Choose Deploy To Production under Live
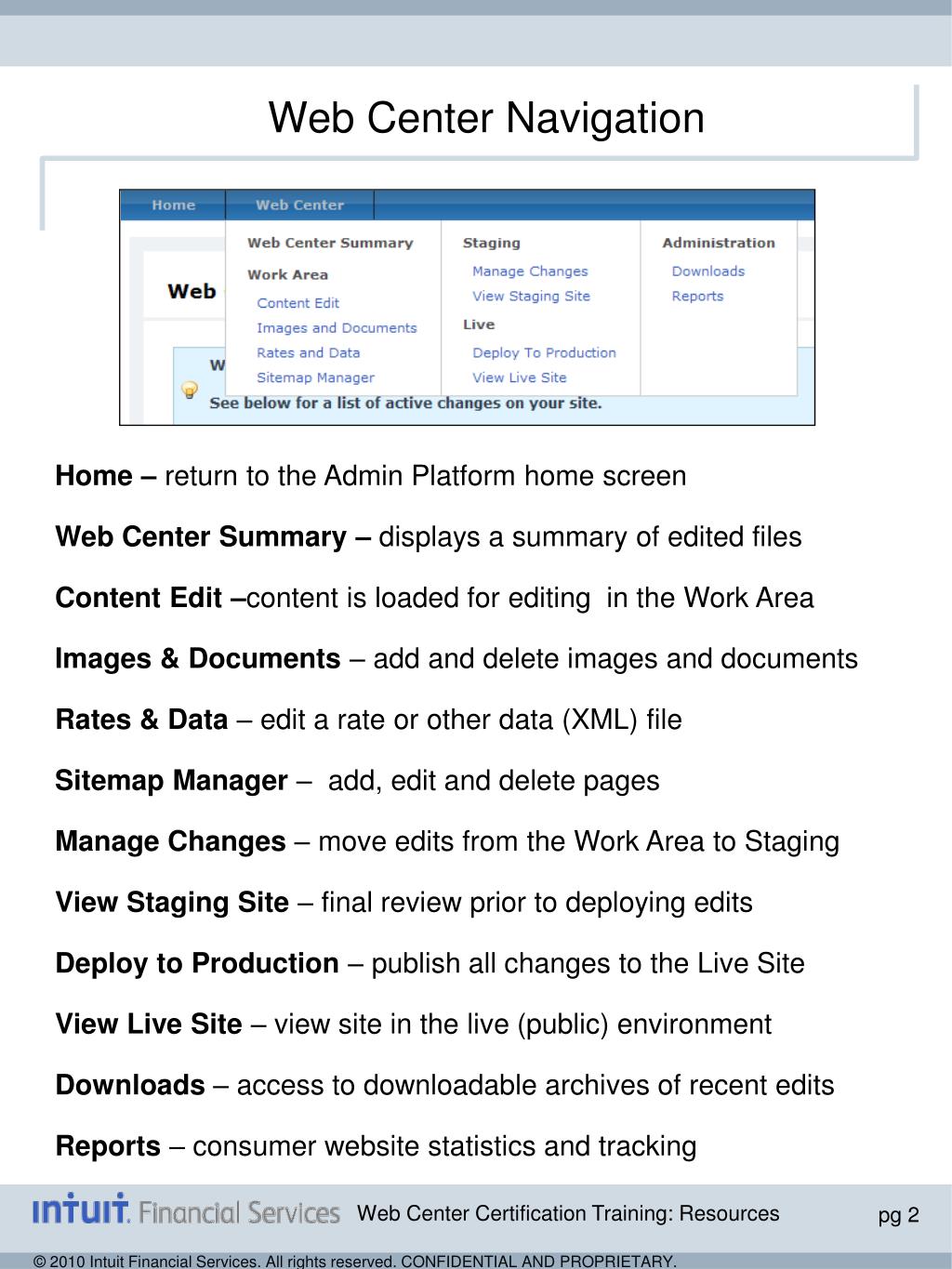This screenshot has height=1269, width=952. [x=544, y=353]
